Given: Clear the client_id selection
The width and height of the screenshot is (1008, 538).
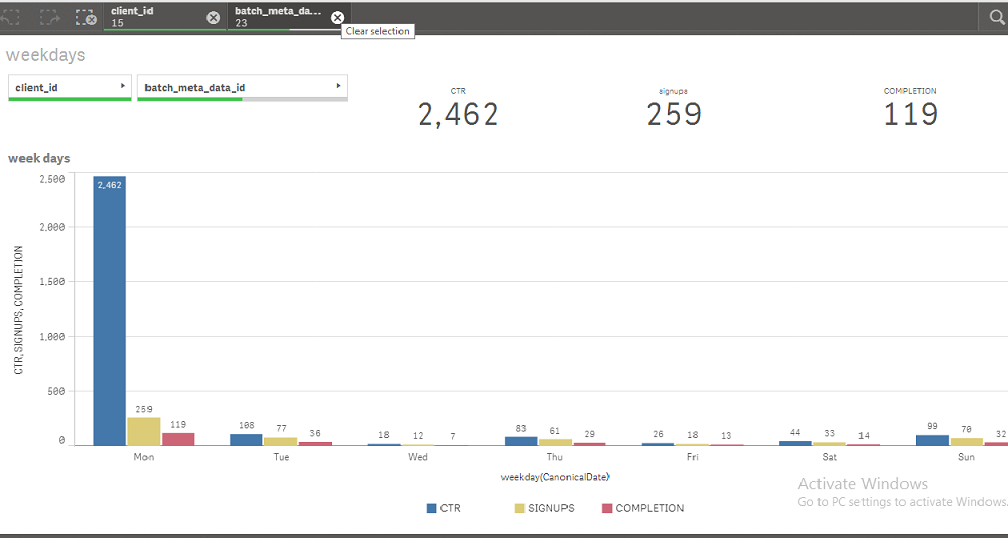Looking at the screenshot, I should click(213, 18).
